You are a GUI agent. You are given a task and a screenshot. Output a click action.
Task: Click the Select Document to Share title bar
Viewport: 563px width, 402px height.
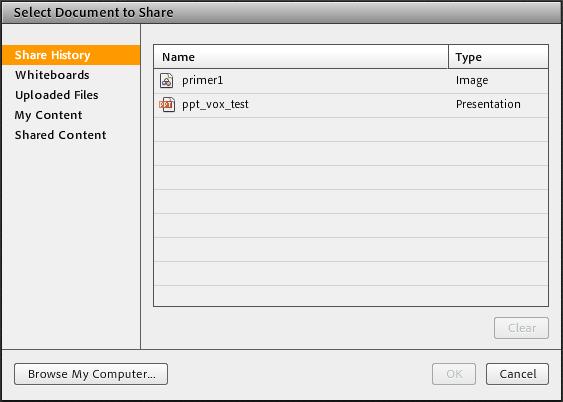[282, 13]
